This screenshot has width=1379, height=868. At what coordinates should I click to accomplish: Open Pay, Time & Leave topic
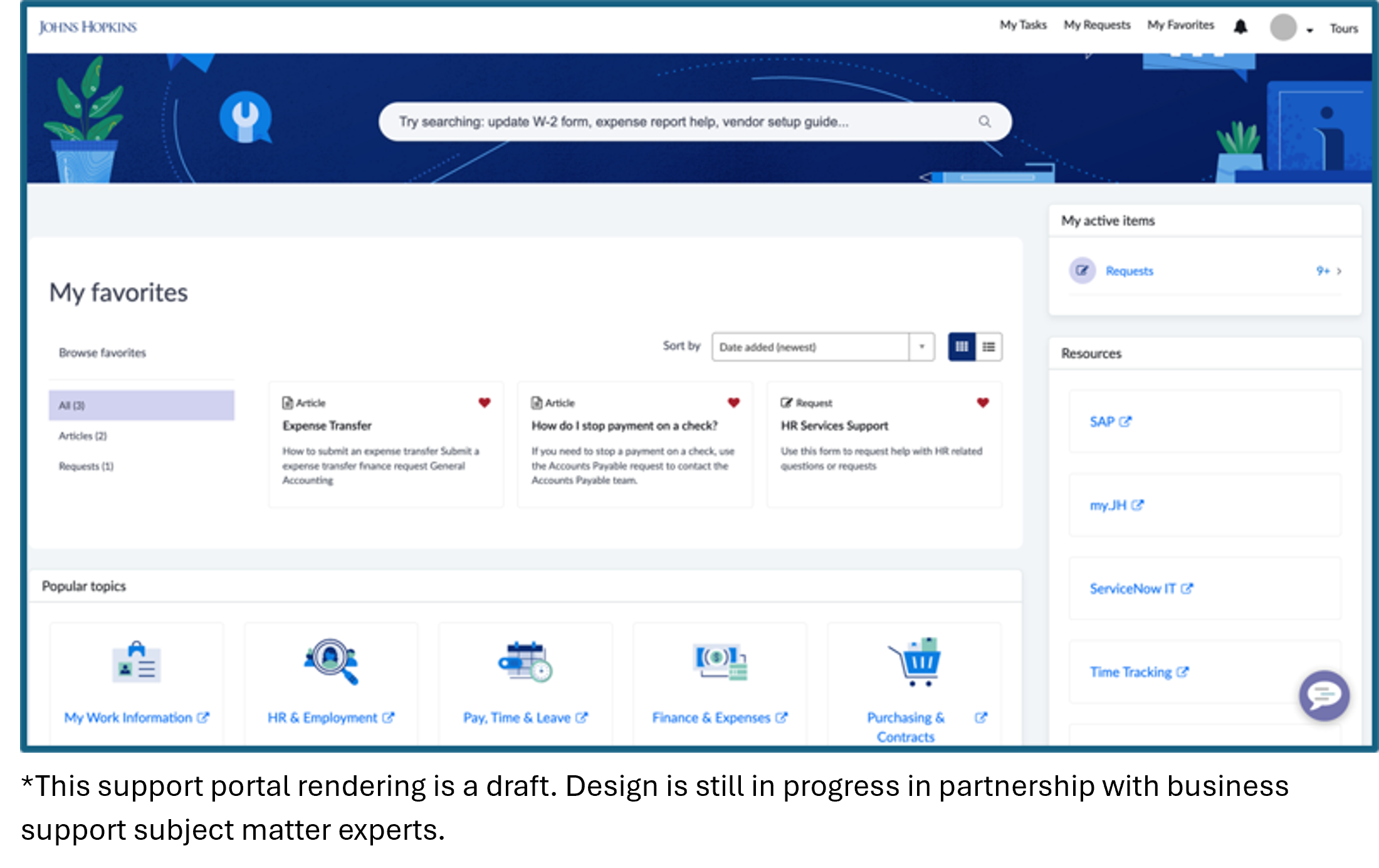point(516,718)
